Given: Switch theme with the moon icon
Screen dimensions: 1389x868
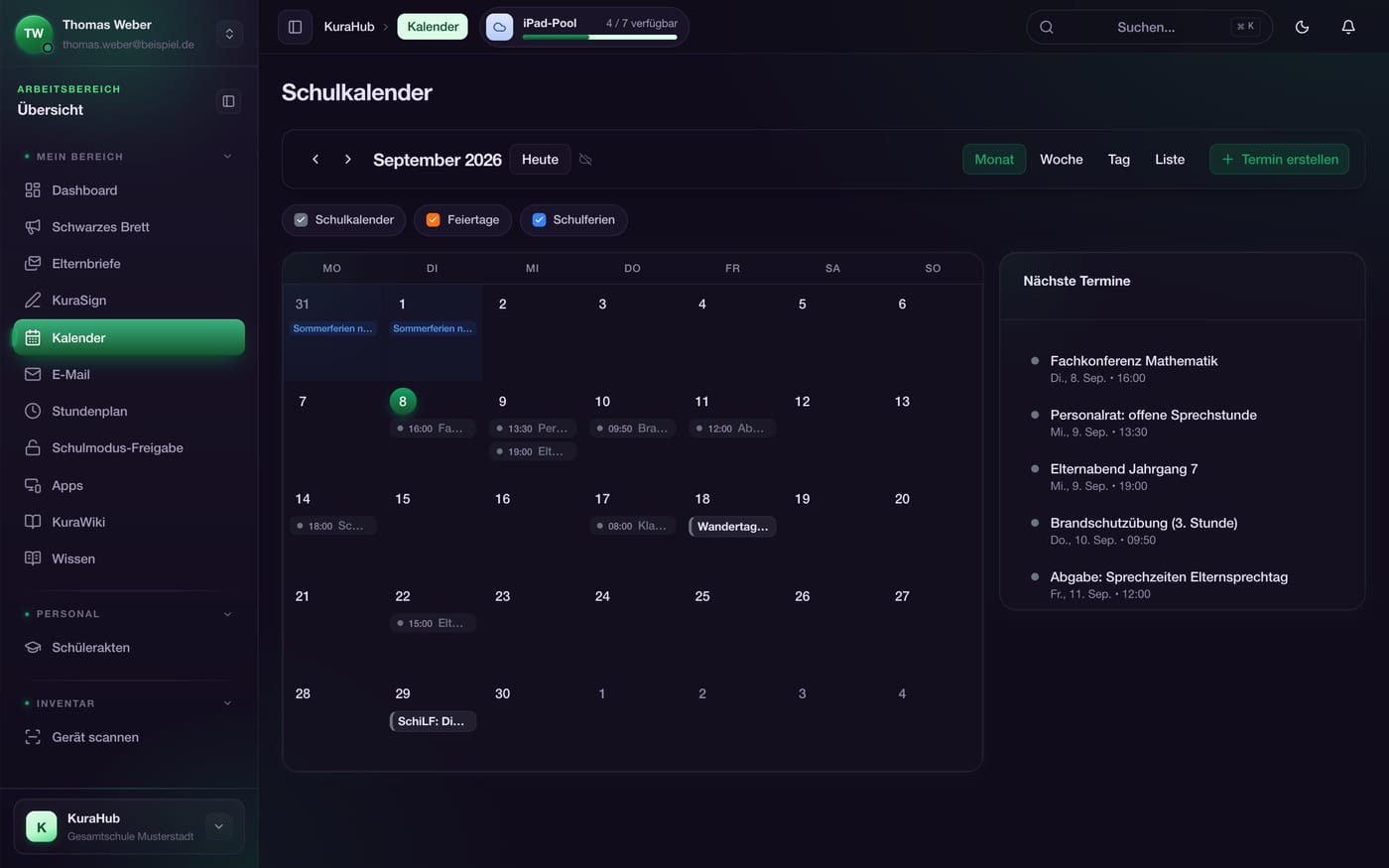Looking at the screenshot, I should tap(1303, 27).
